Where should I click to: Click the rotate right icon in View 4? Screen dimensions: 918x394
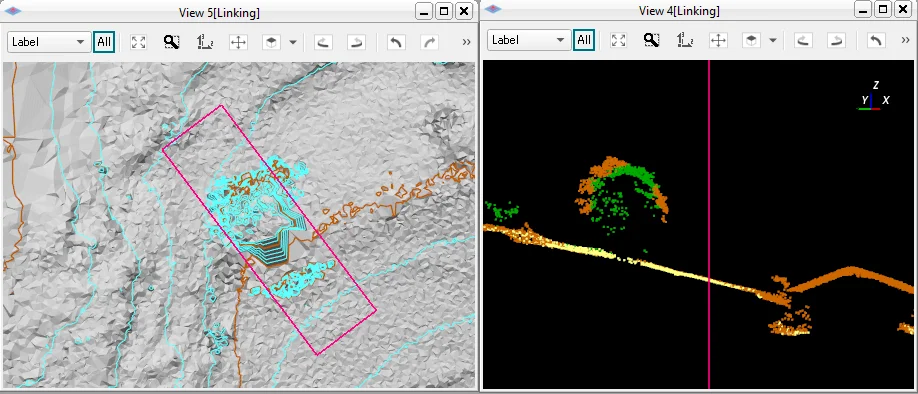click(x=836, y=40)
